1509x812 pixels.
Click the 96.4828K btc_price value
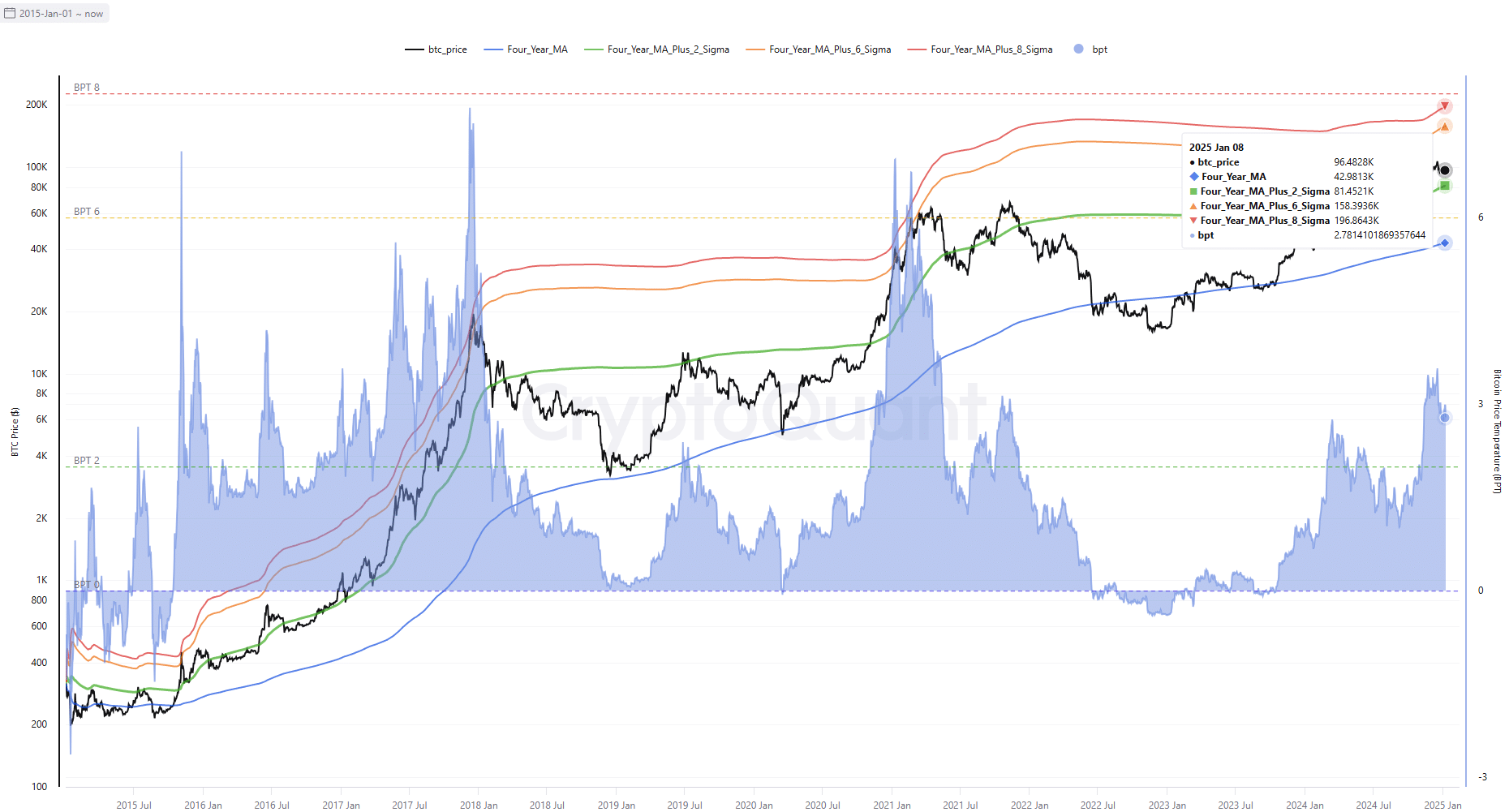point(1353,162)
